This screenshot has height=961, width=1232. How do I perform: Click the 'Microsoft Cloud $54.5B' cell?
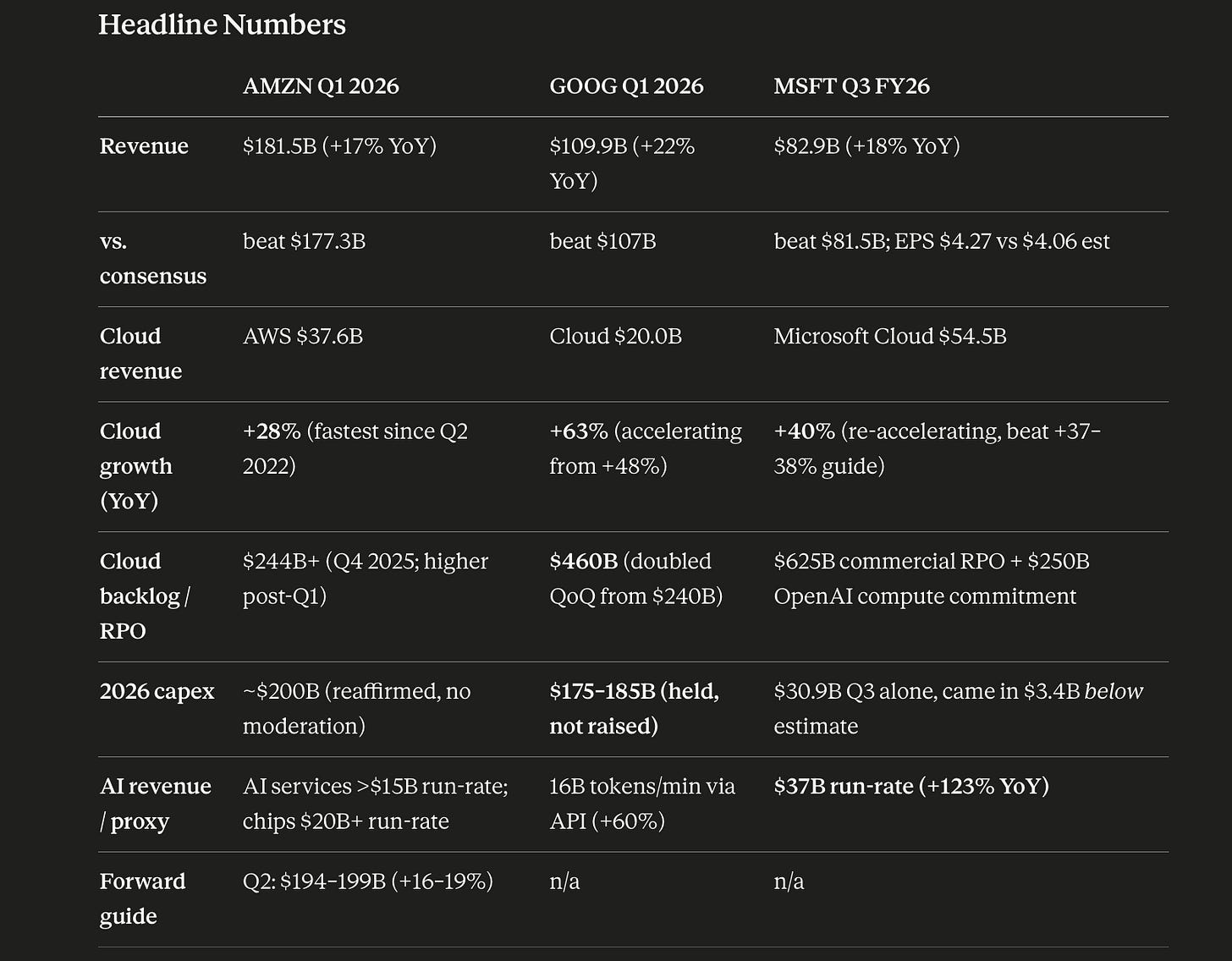[890, 337]
